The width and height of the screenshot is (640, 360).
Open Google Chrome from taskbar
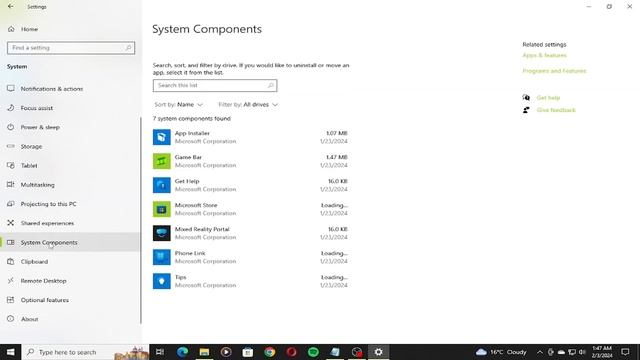[269, 352]
